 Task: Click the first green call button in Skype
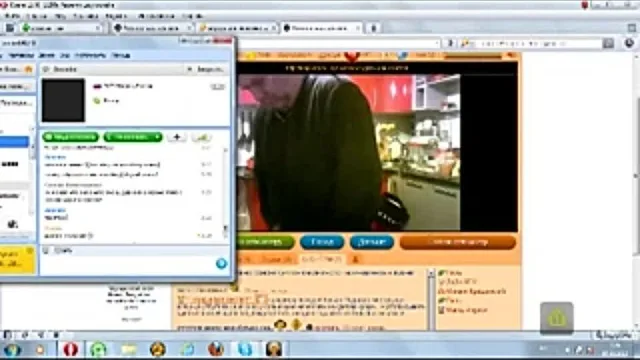[x=71, y=137]
